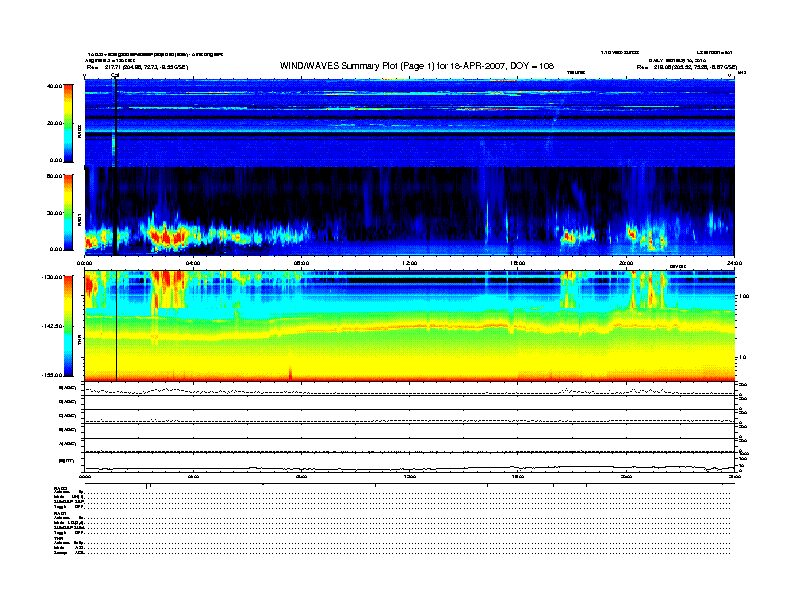Click the WIND/WAVES Summary Plot title
This screenshot has height=612, width=792.
(x=417, y=66)
